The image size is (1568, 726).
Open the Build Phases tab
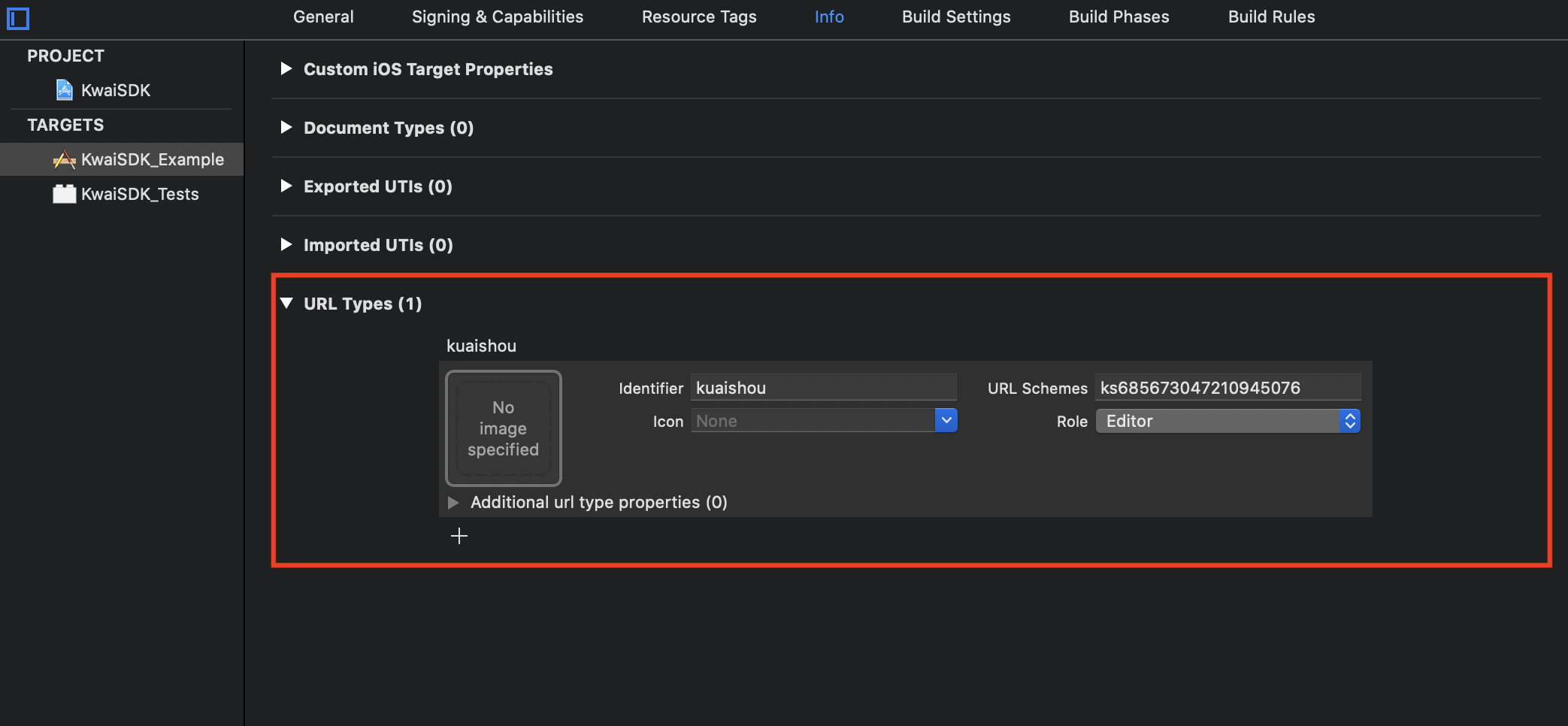tap(1118, 17)
